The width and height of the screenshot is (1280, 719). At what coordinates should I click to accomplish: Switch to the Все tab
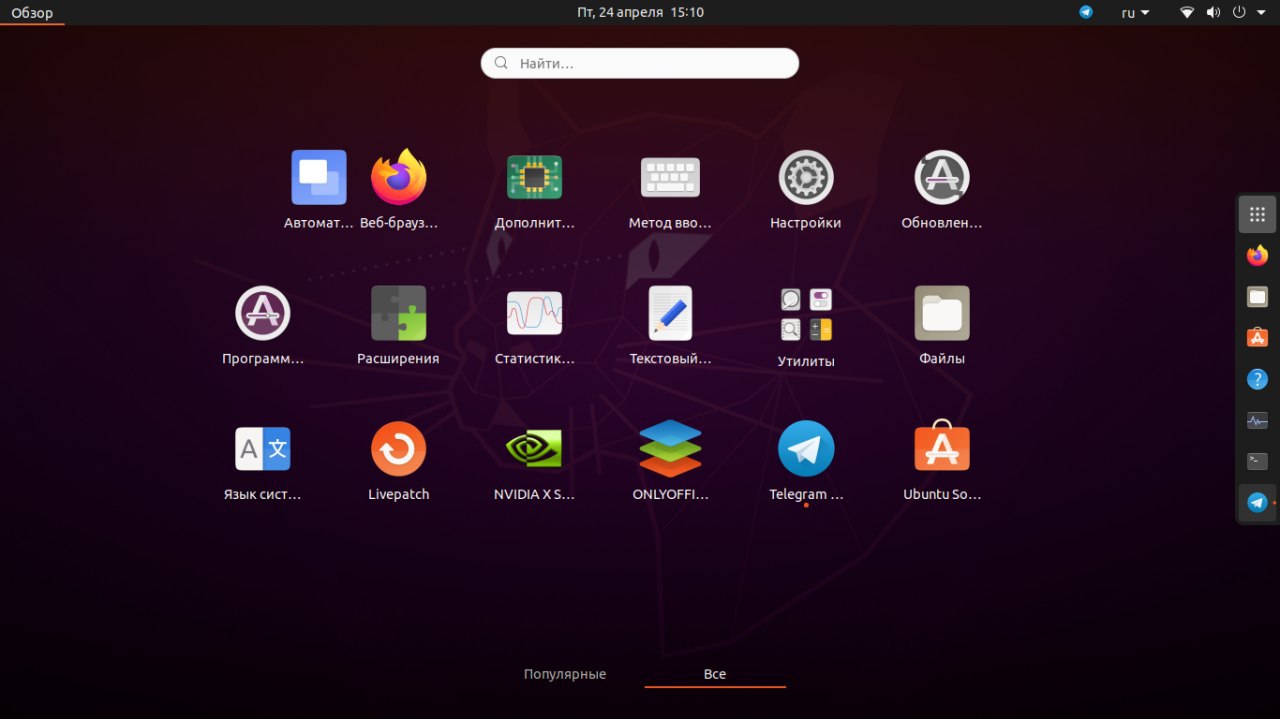[x=715, y=674]
